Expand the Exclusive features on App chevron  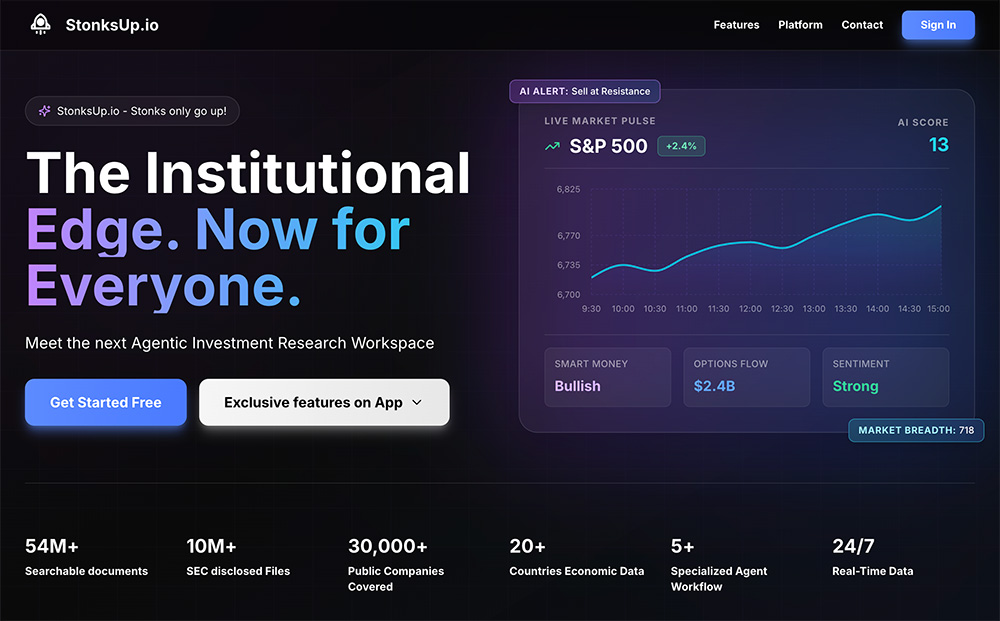[x=417, y=403]
